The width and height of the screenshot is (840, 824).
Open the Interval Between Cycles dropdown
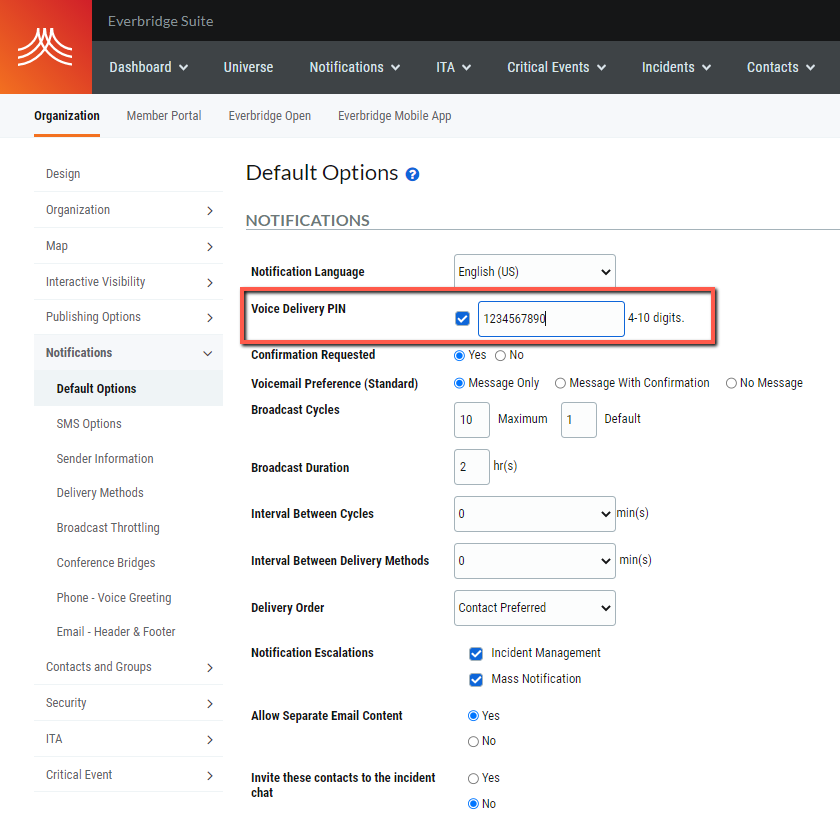pyautogui.click(x=534, y=513)
